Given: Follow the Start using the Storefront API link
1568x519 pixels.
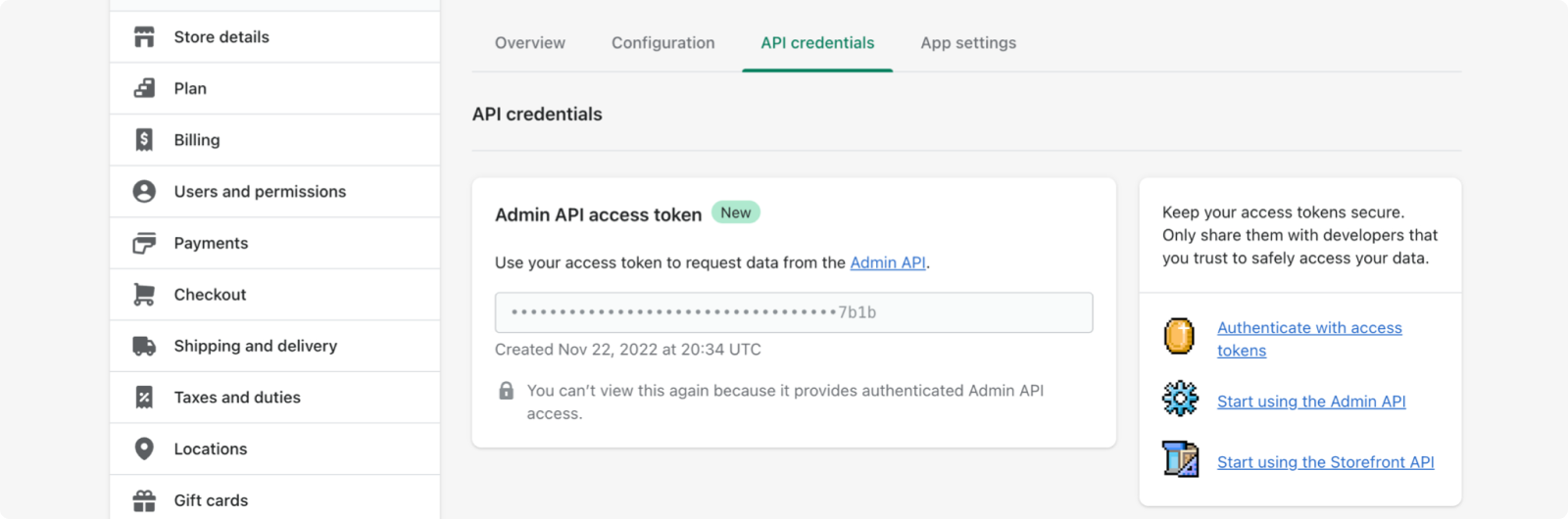Looking at the screenshot, I should [x=1325, y=462].
